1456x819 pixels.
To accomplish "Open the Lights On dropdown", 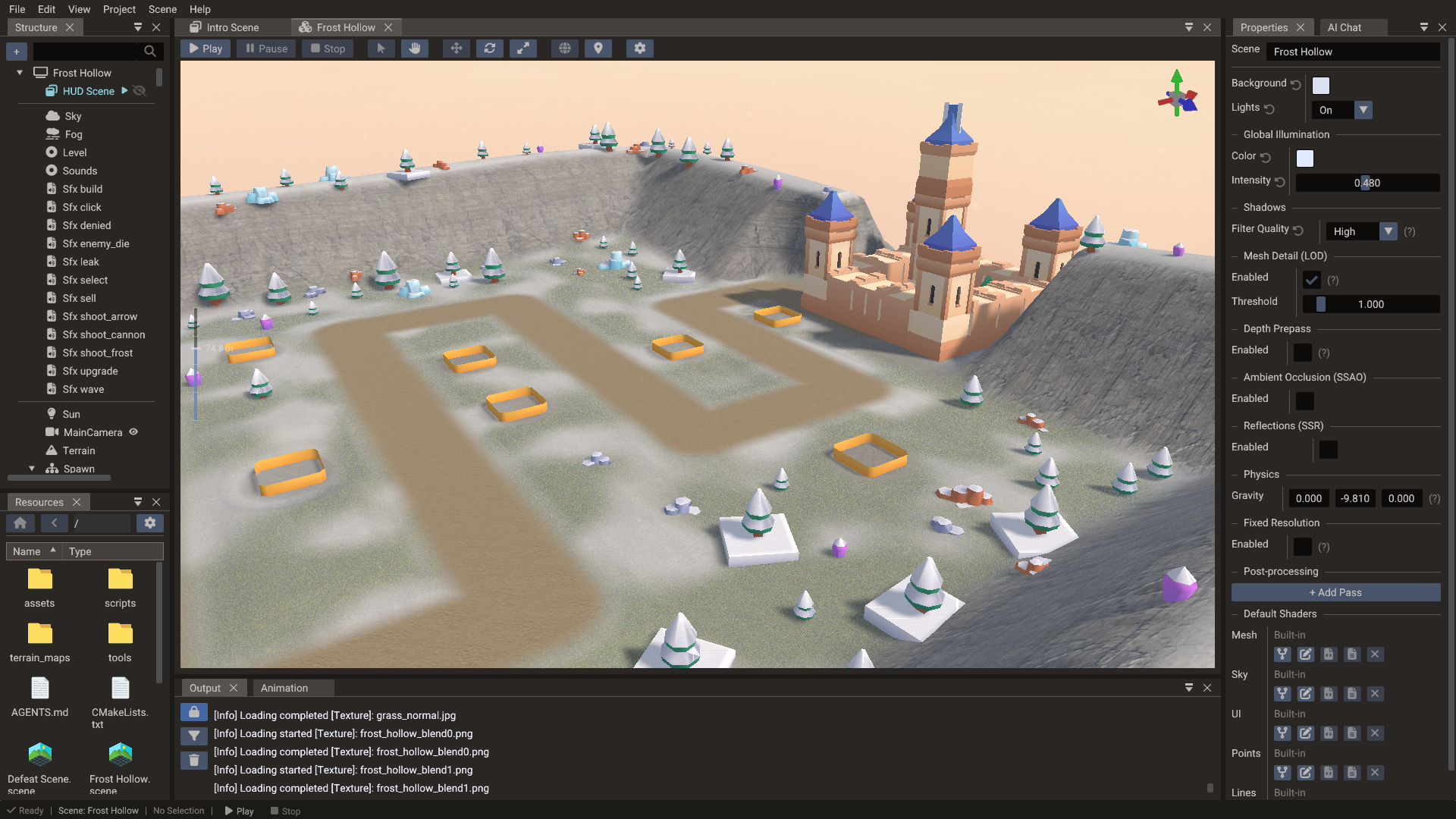I will point(1342,110).
